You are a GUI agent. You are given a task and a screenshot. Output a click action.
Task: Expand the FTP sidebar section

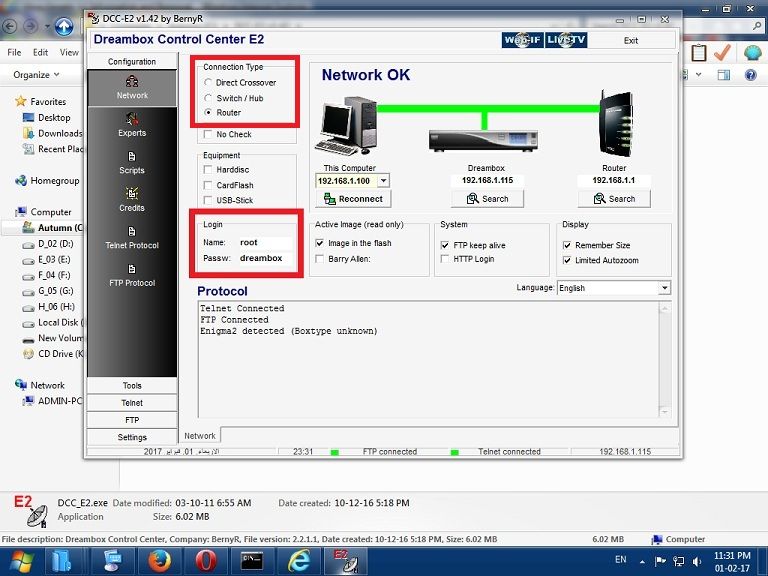coord(132,420)
